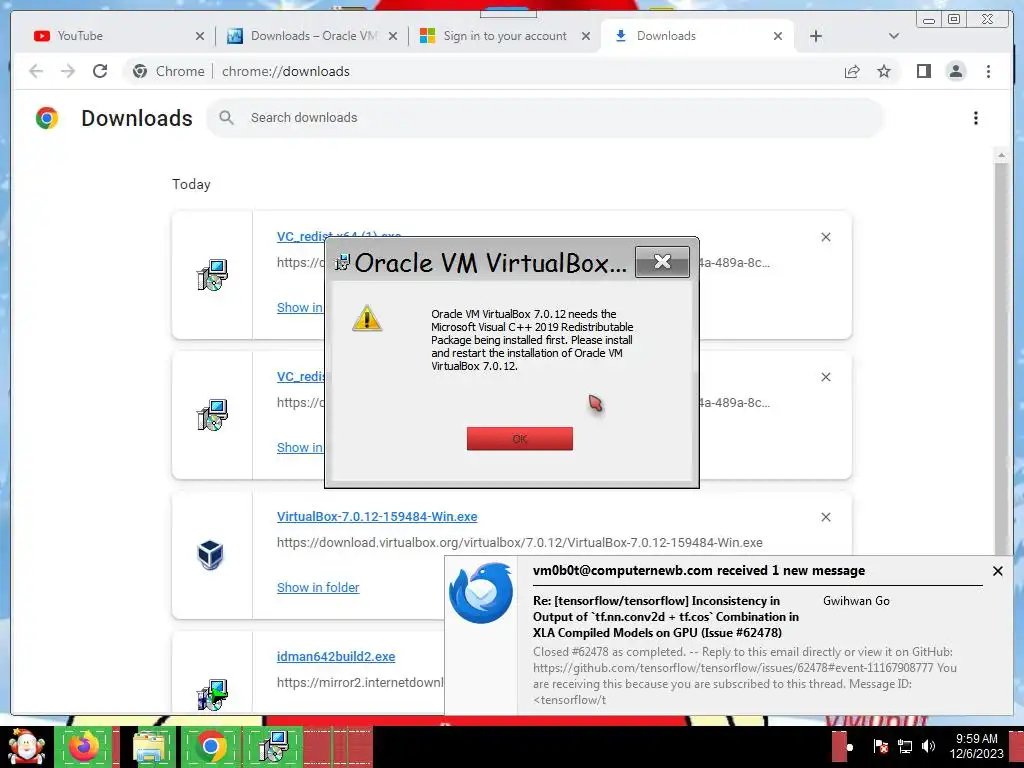Click the Action Center flag tray icon

(880, 746)
